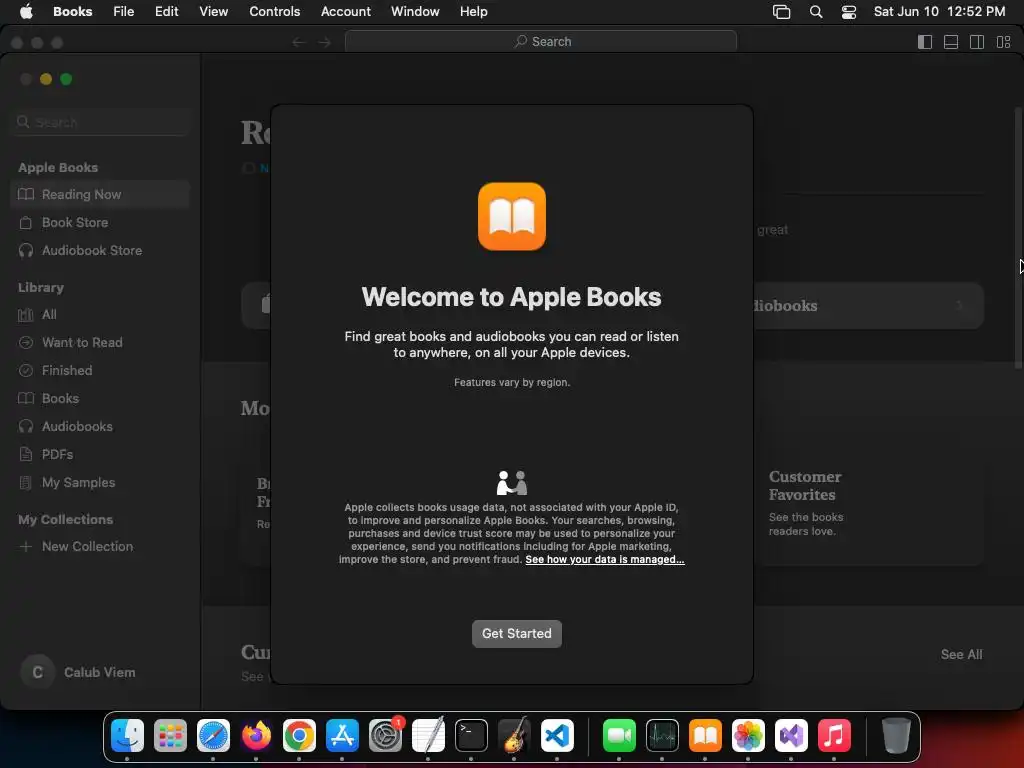Screen dimensions: 1024x768
Task: Select Audiobooks in Library sidebar
Action: click(100, 426)
